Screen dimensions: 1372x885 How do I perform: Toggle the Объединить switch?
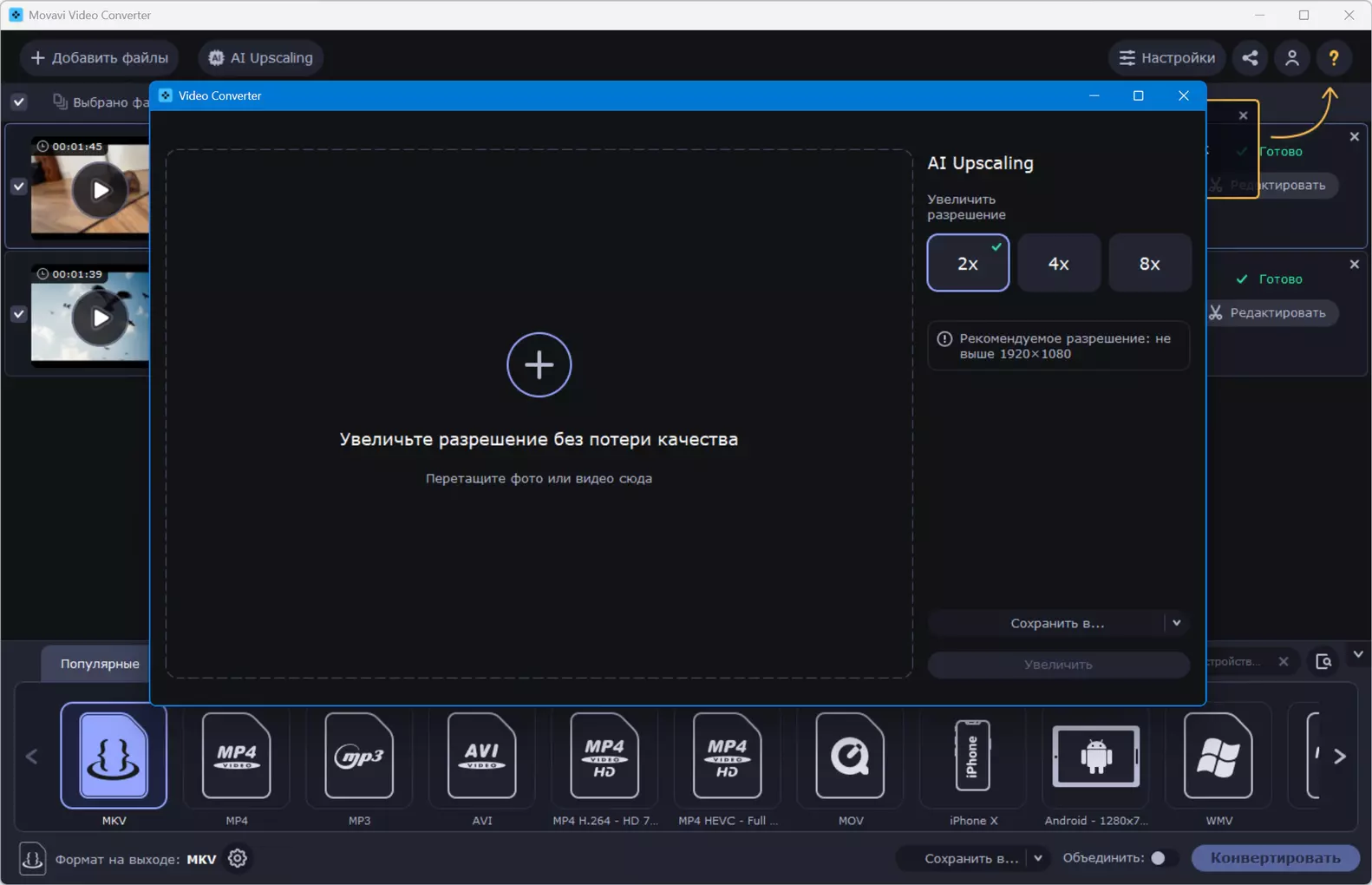coord(1163,858)
